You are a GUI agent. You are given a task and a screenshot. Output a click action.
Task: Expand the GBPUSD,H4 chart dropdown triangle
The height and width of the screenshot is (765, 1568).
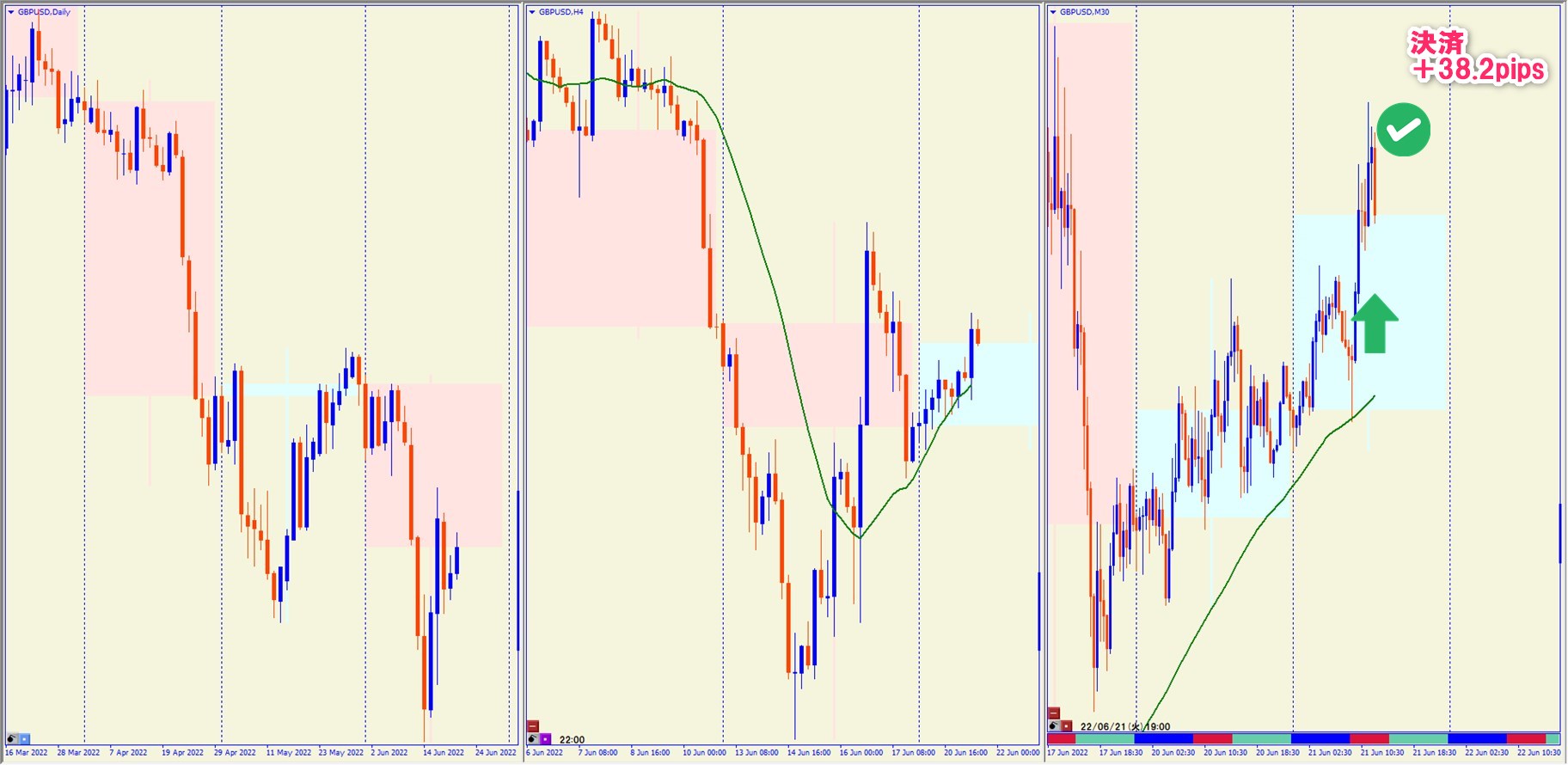point(532,12)
